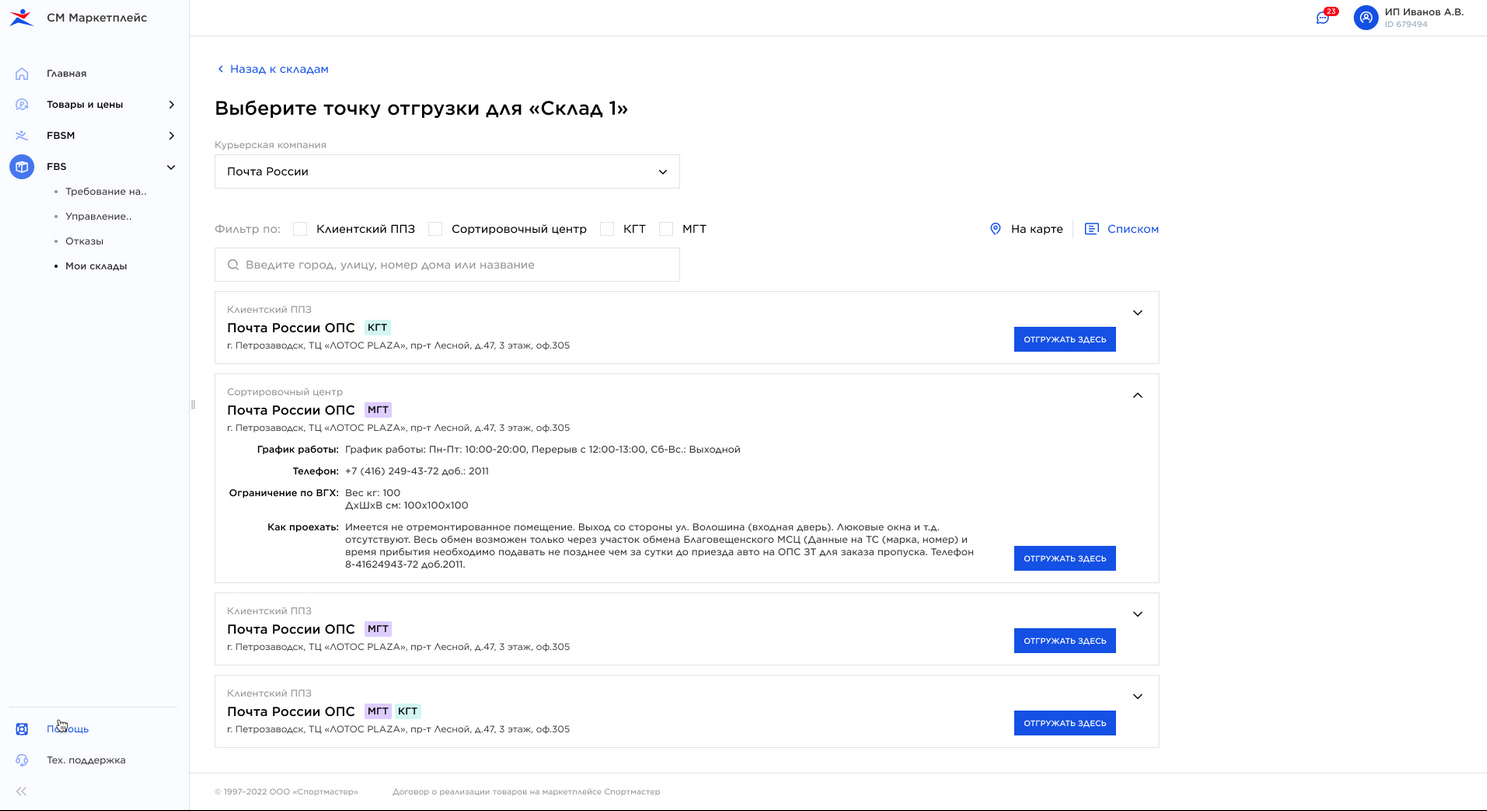Open Управление.. submenu item
This screenshot has width=1487, height=811.
pyautogui.click(x=98, y=216)
